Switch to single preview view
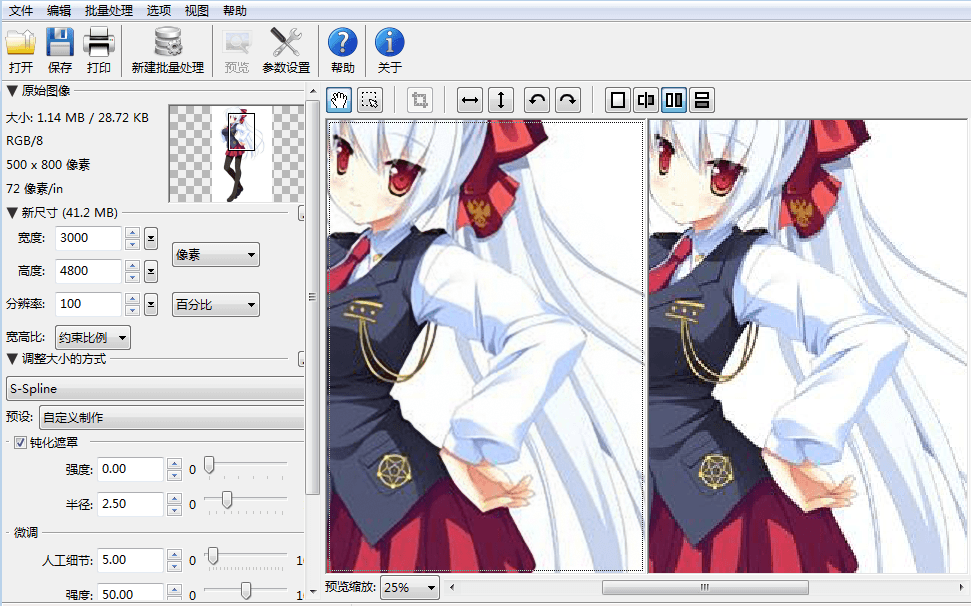The width and height of the screenshot is (971, 606). (617, 100)
